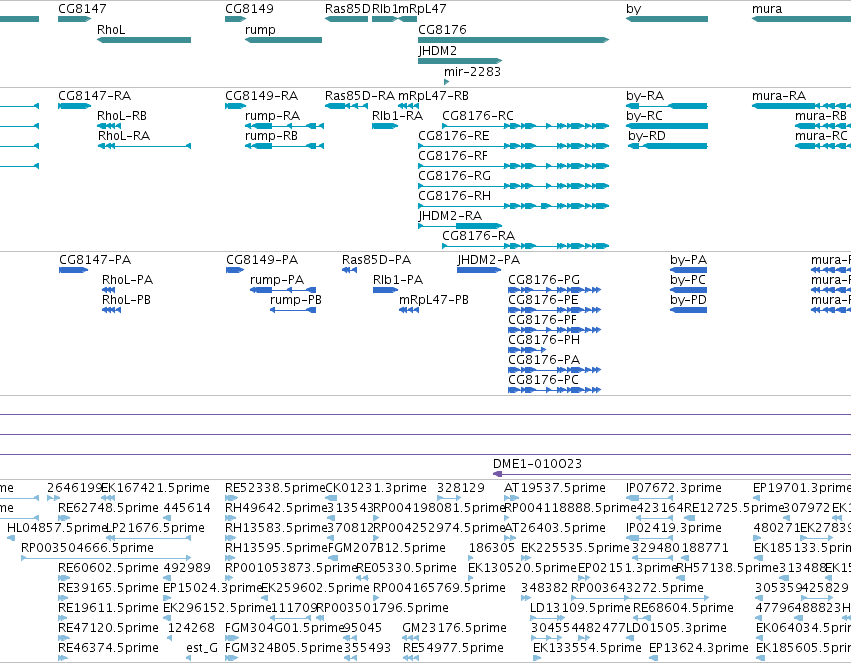Viewport: 851px width, 663px height.
Task: Click protein label CG8176-PH
Action: point(544,340)
